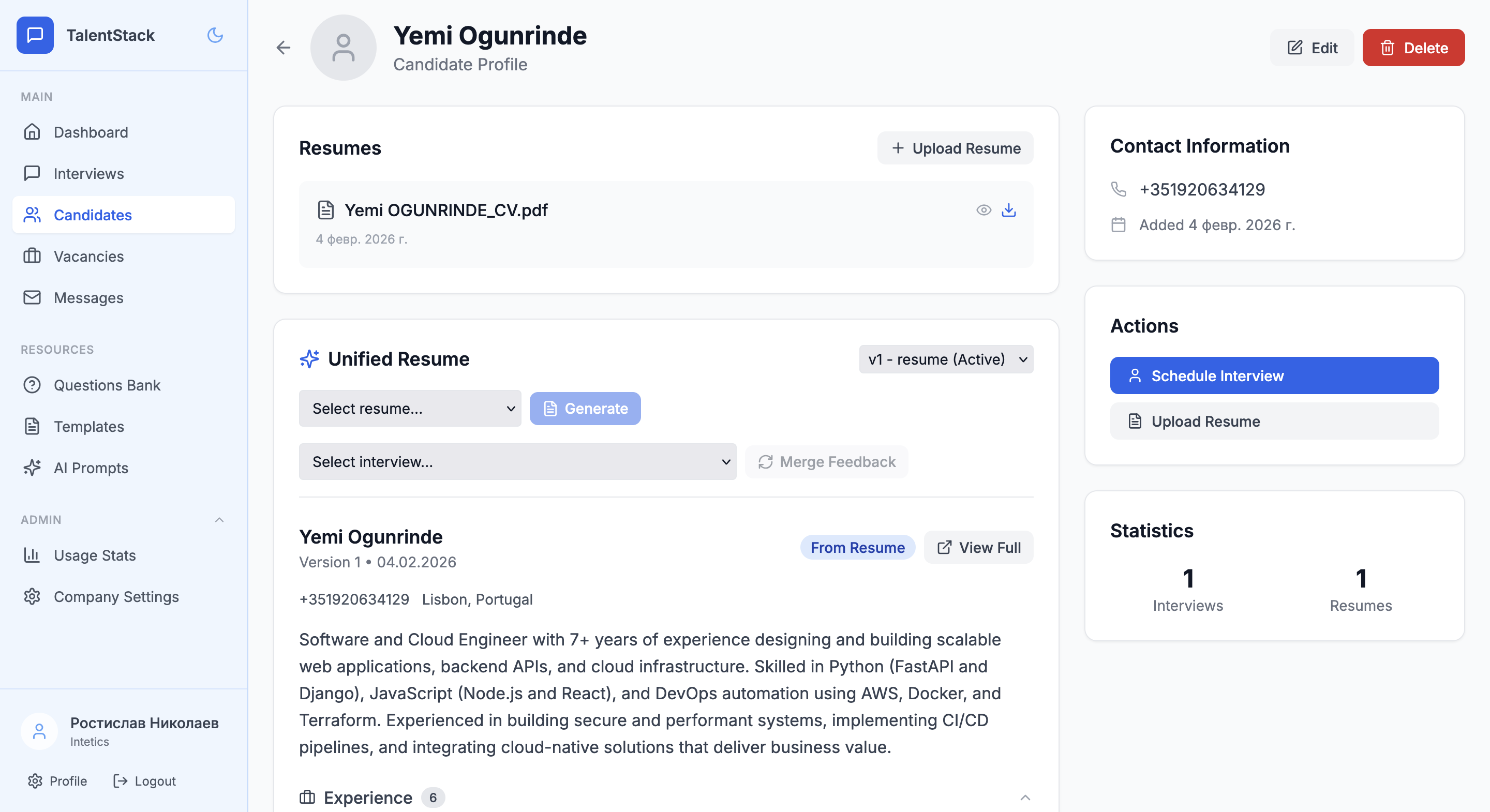Download Yemi OGUNRINDE_CV.pdf file
This screenshot has width=1490, height=812.
coord(1009,210)
